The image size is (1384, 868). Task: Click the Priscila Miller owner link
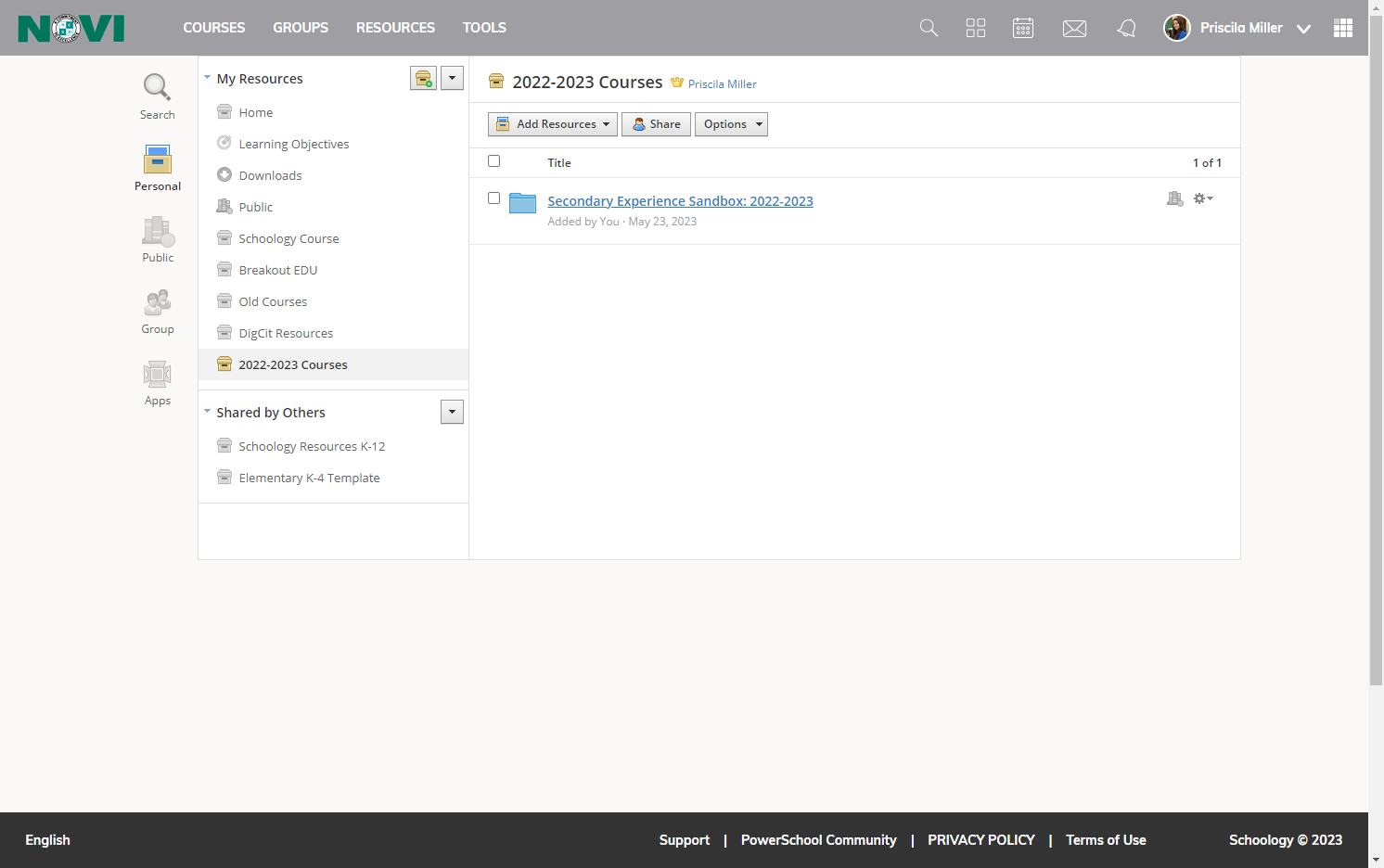pyautogui.click(x=722, y=84)
